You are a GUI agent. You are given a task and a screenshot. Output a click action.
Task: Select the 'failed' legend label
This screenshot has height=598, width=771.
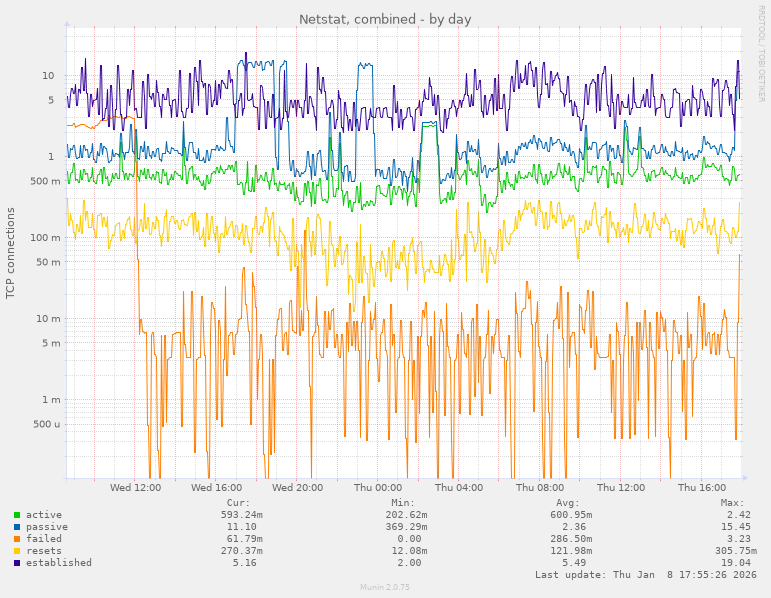coord(44,539)
